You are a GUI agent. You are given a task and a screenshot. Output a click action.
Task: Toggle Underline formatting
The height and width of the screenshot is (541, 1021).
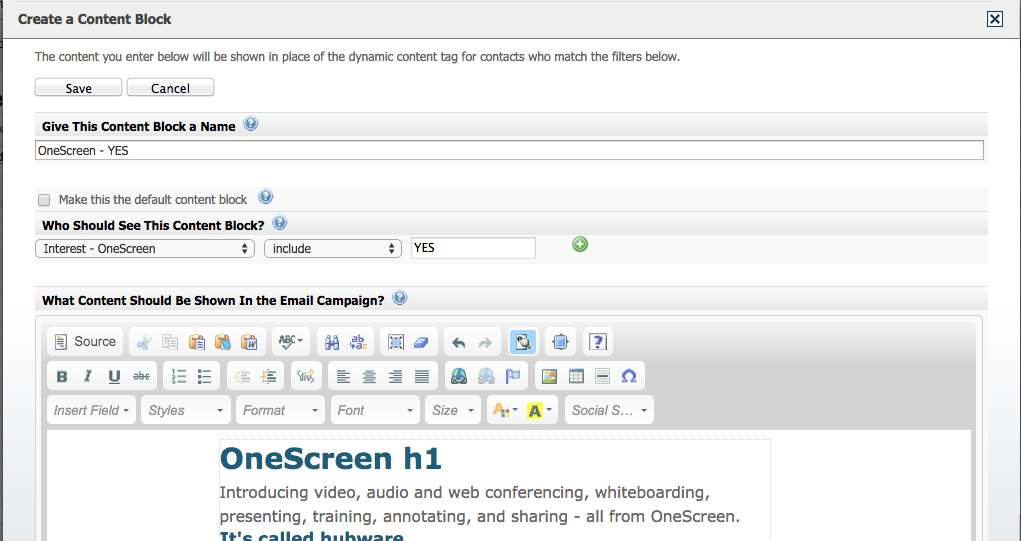pos(115,376)
